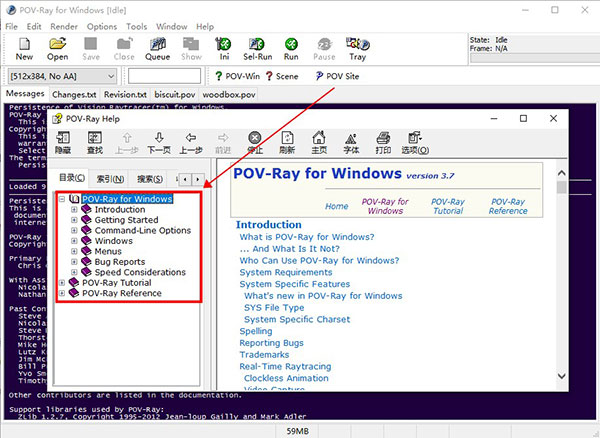
Task: Expand the Speed Considerations tree node
Action: pos(74,272)
